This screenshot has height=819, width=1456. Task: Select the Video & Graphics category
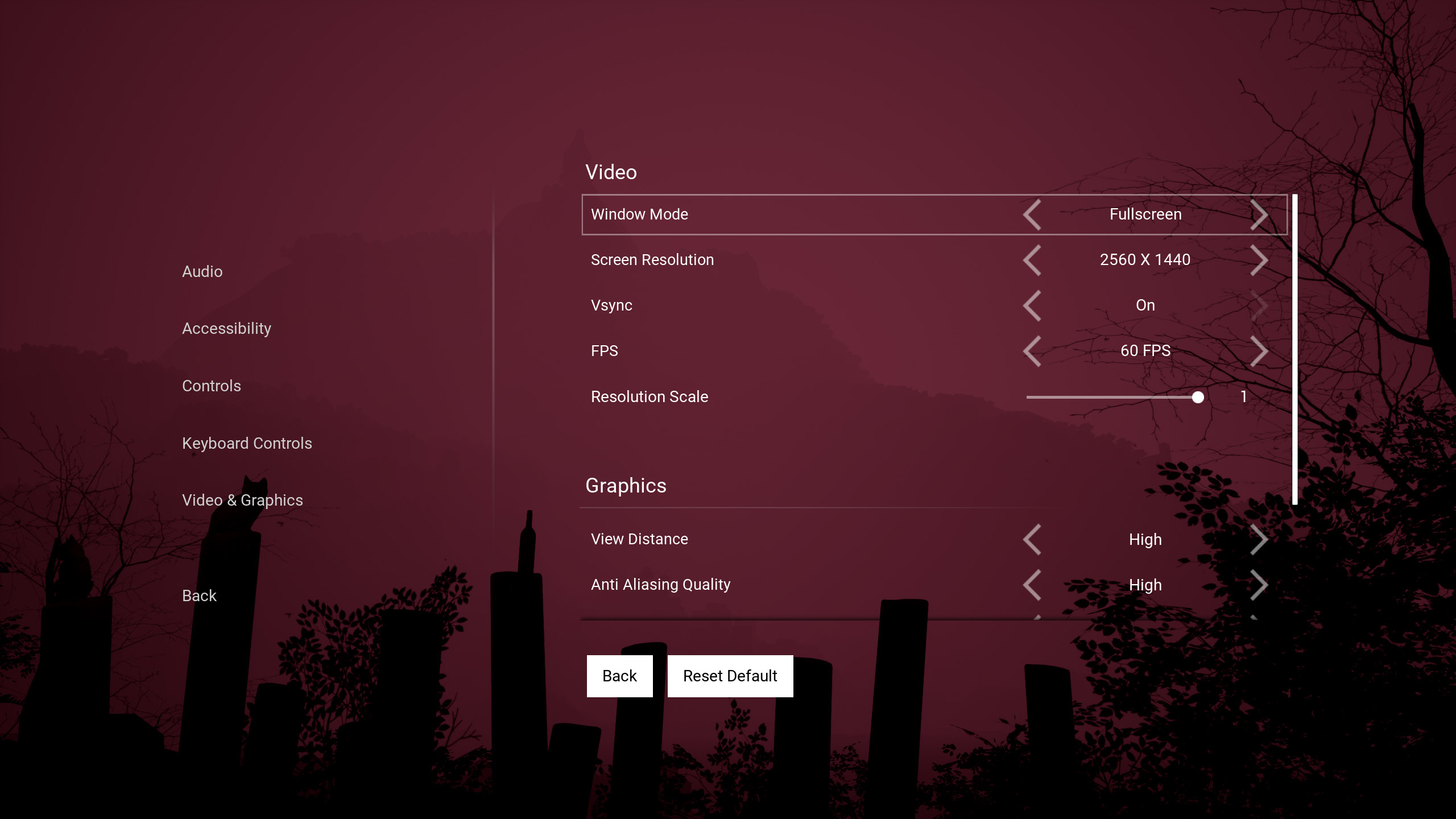pyautogui.click(x=242, y=500)
